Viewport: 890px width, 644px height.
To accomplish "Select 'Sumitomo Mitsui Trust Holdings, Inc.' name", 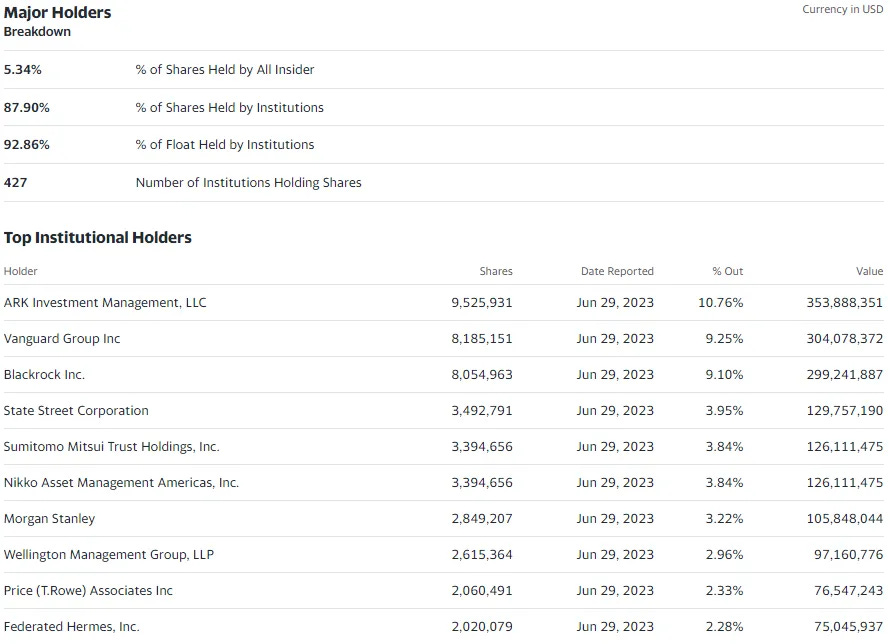I will coord(111,447).
